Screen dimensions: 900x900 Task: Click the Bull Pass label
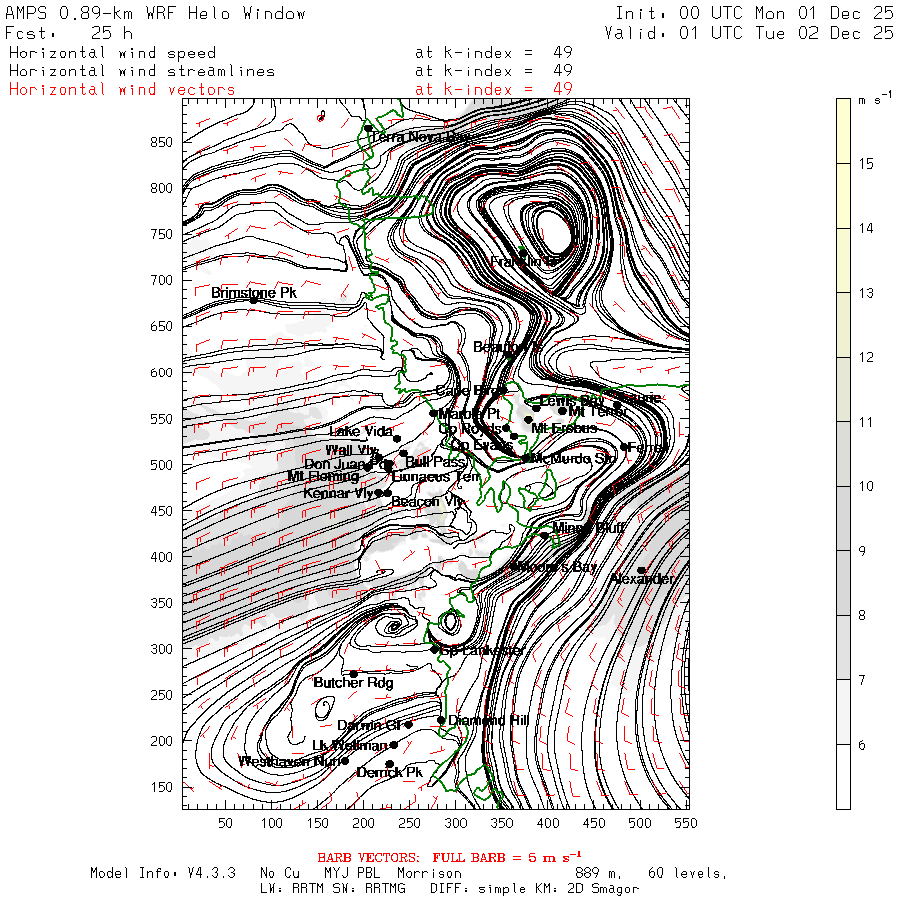coord(435,462)
